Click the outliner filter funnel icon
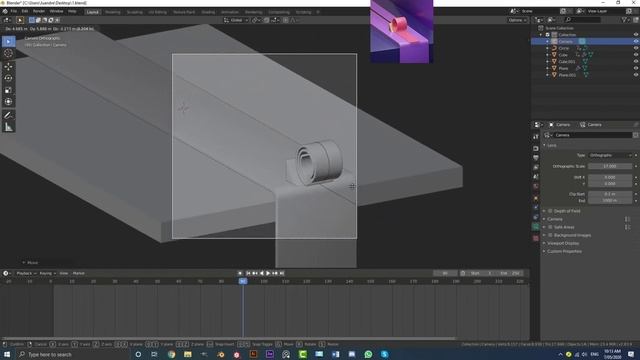Screen dimensions: 640x360 click(624, 20)
